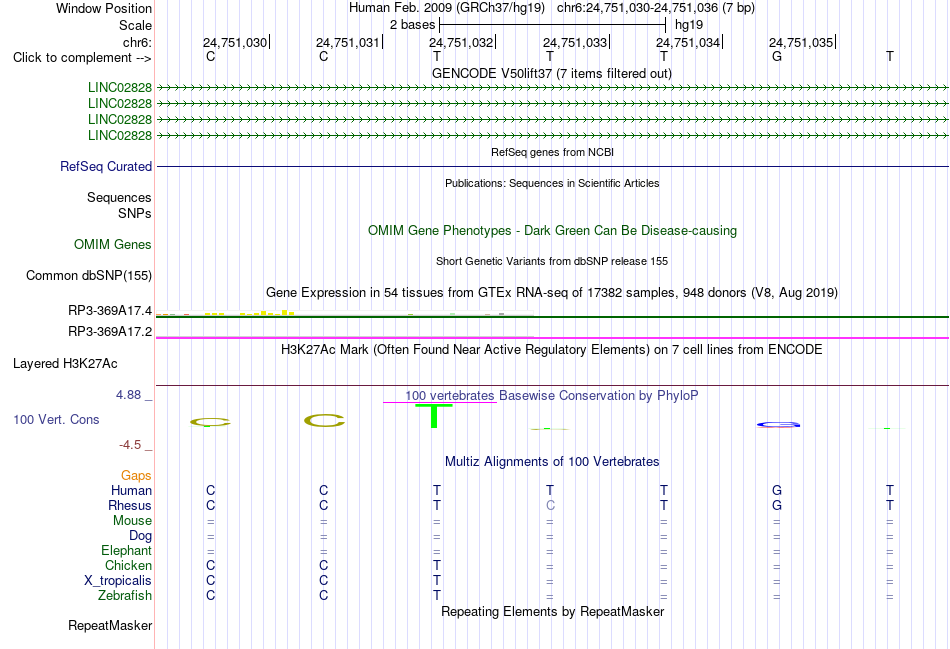Click the Elephant alignment row label
This screenshot has width=950, height=649.
126,550
